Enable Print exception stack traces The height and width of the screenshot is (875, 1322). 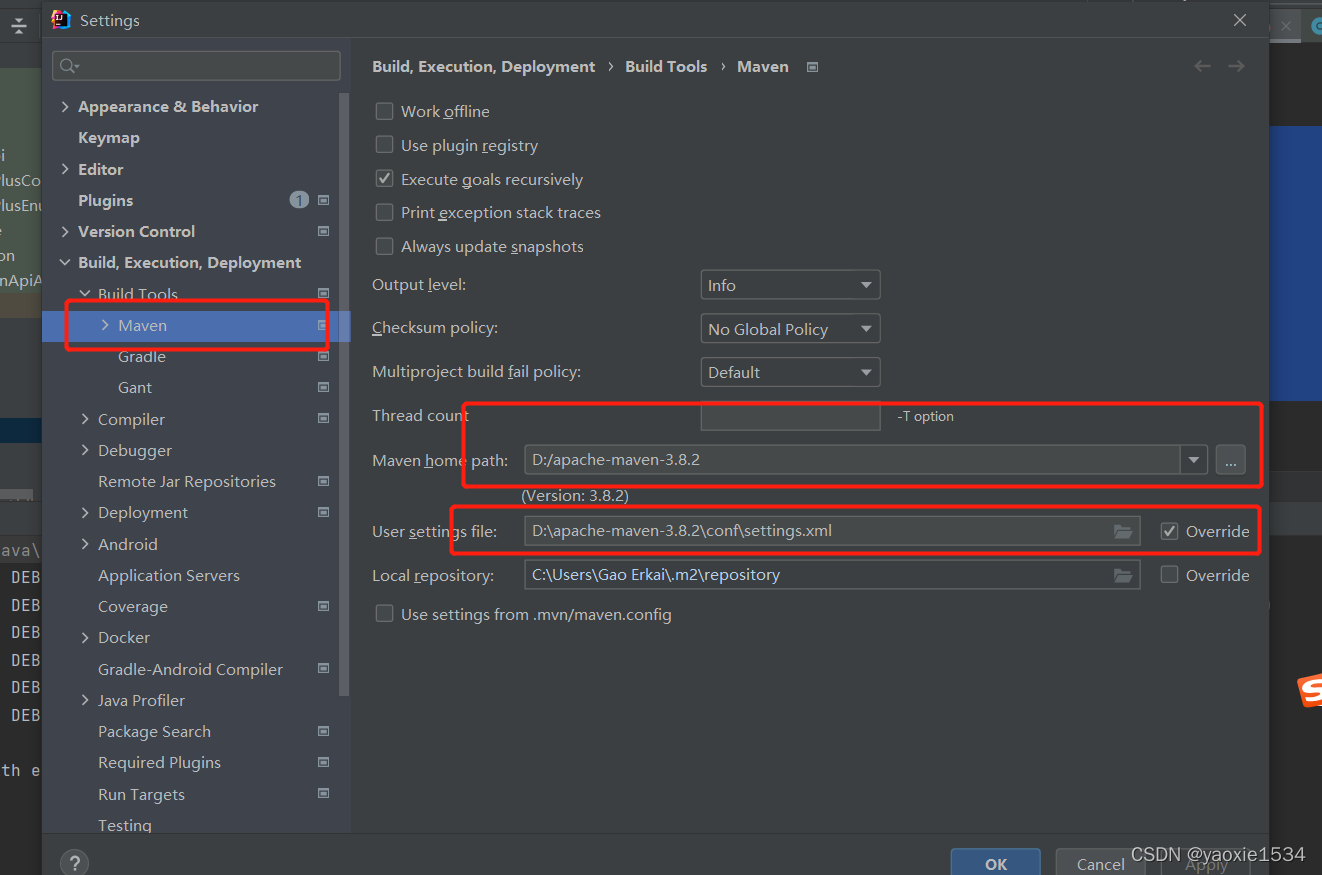pos(384,212)
